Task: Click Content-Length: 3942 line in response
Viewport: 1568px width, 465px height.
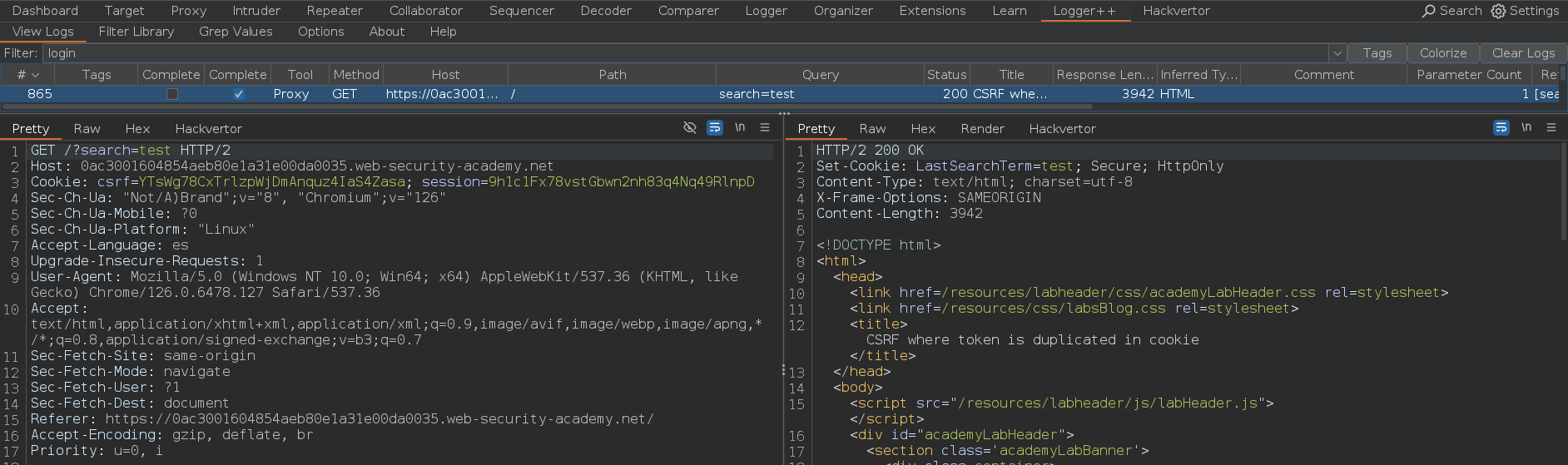Action: (899, 214)
